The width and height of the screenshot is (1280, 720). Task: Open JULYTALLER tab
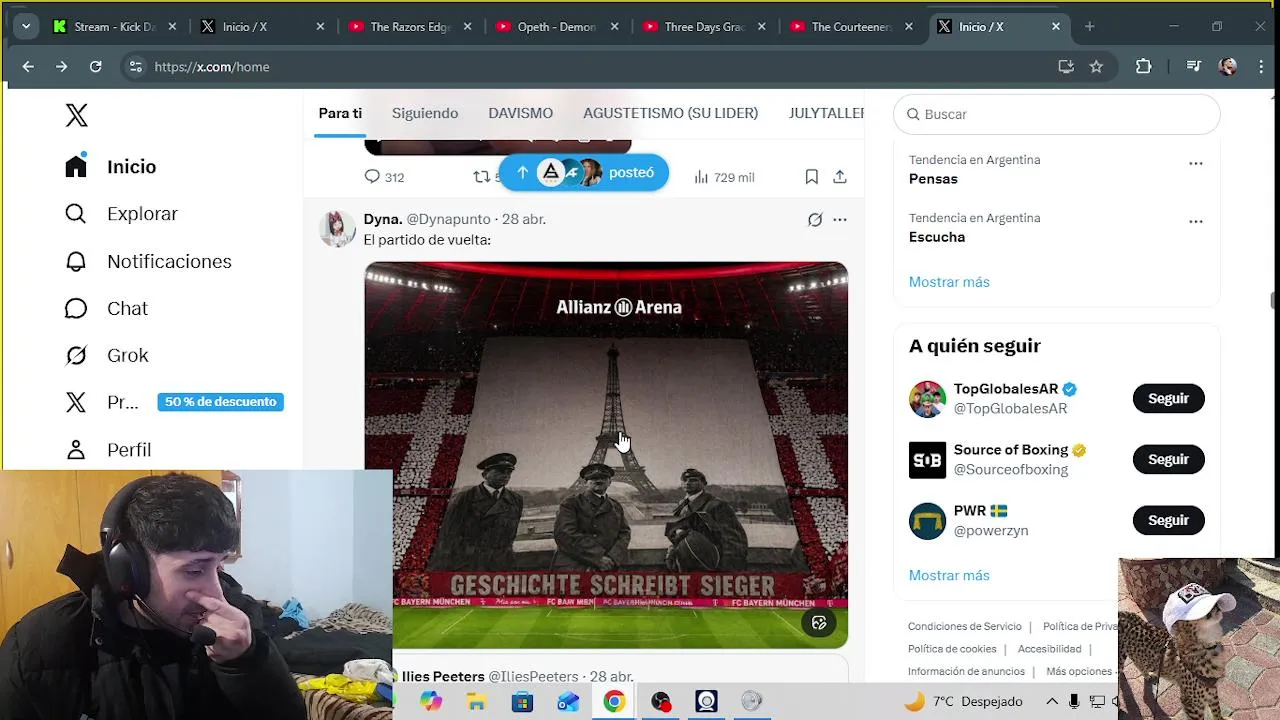pyautogui.click(x=826, y=113)
